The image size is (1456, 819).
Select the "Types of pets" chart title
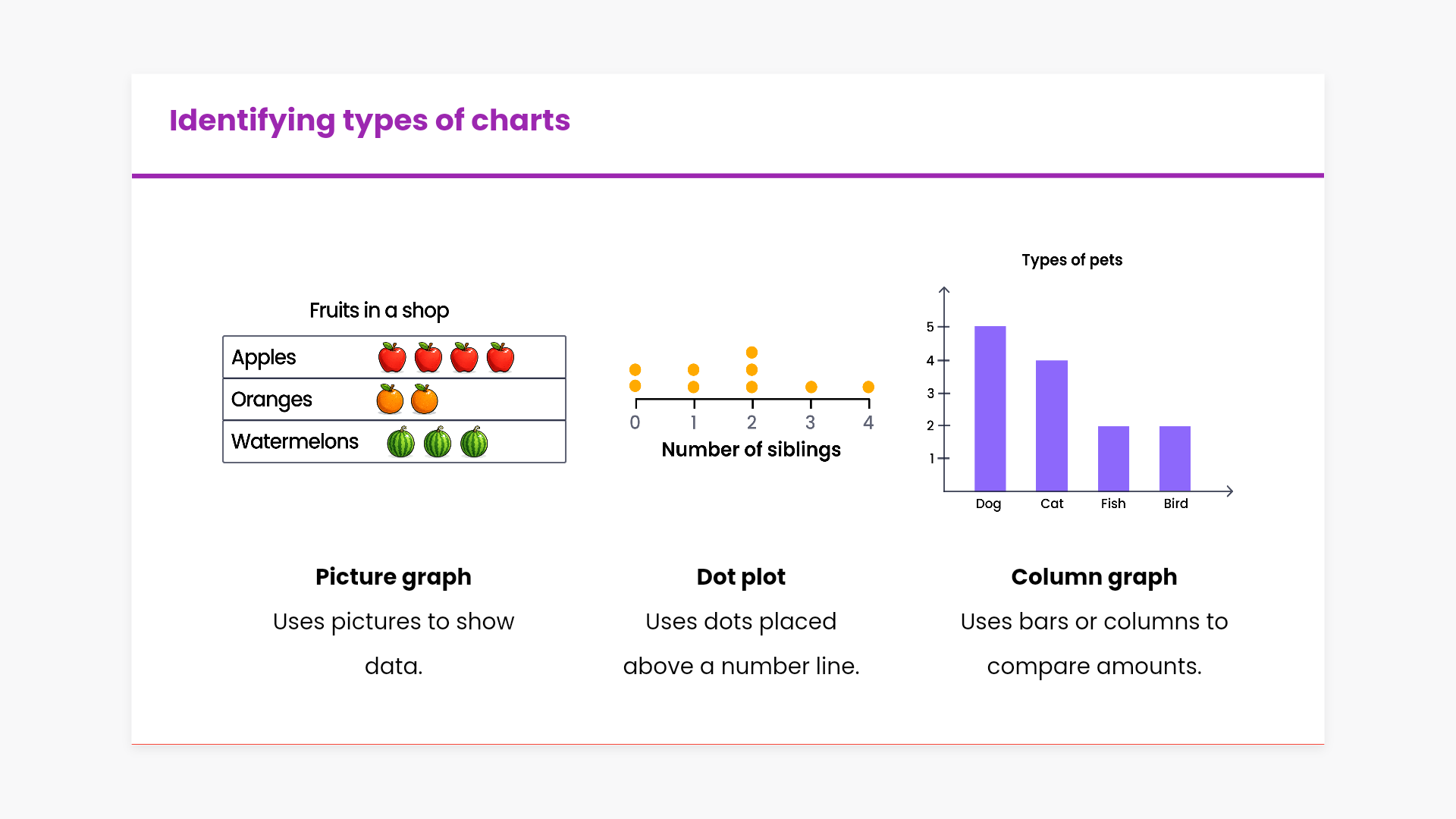coord(1072,260)
